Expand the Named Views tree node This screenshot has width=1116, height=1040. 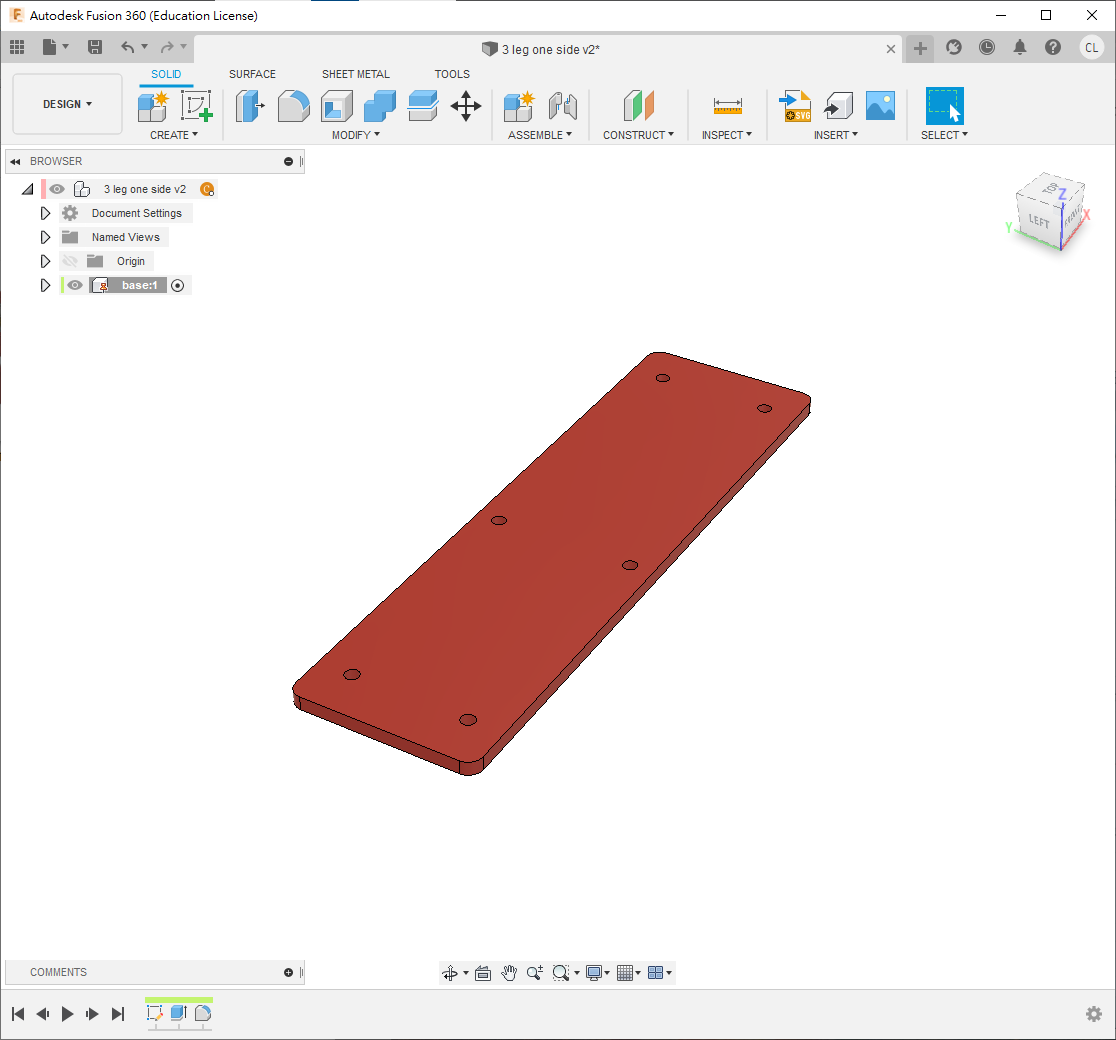tap(45, 237)
